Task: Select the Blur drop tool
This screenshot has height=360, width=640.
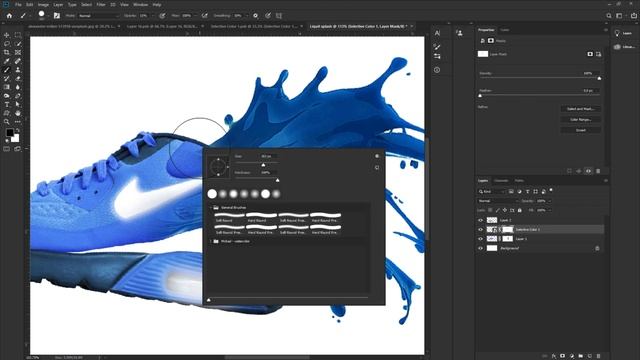Action: [x=18, y=87]
